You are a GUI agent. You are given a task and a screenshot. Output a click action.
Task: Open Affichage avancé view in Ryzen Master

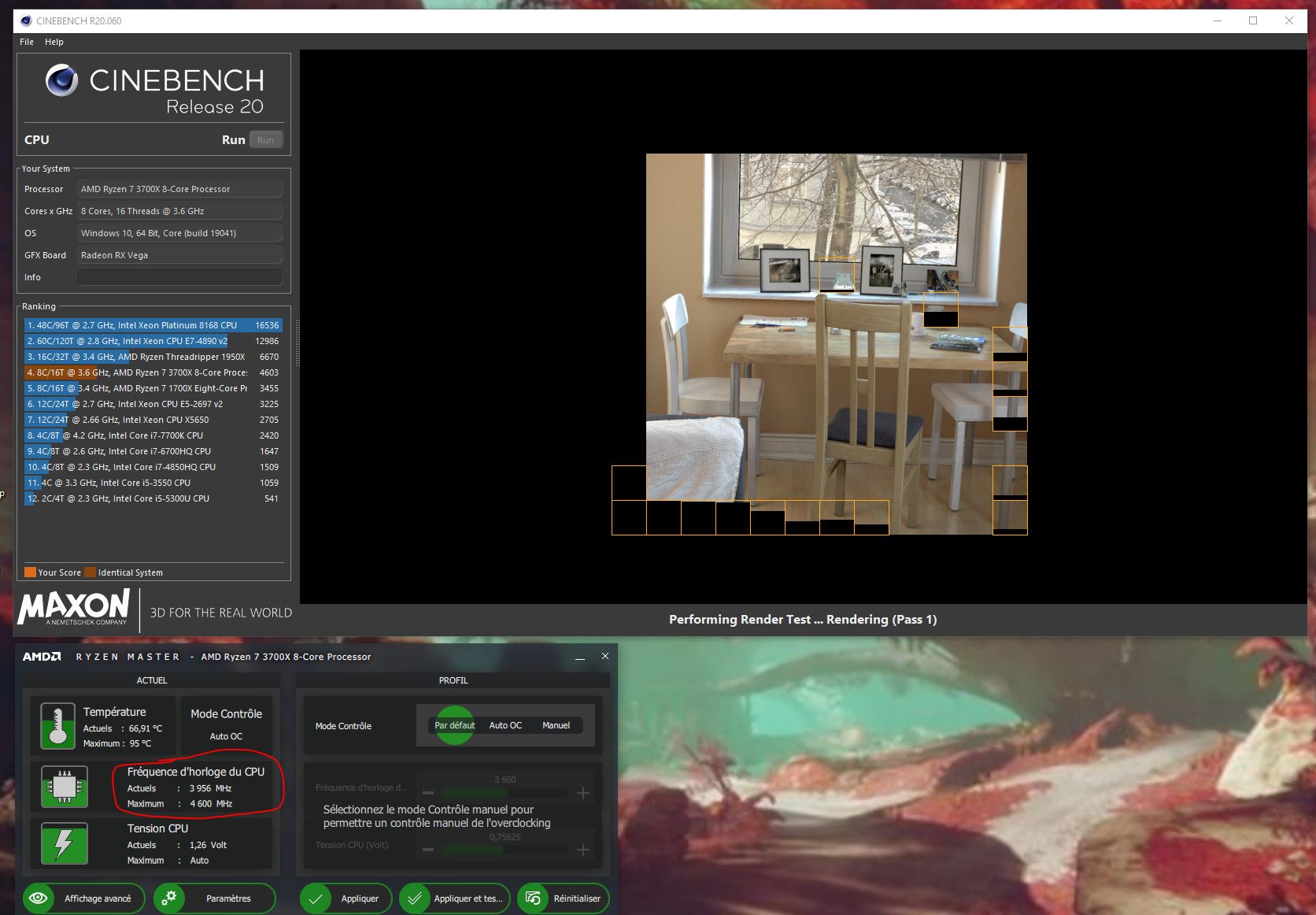click(x=83, y=898)
